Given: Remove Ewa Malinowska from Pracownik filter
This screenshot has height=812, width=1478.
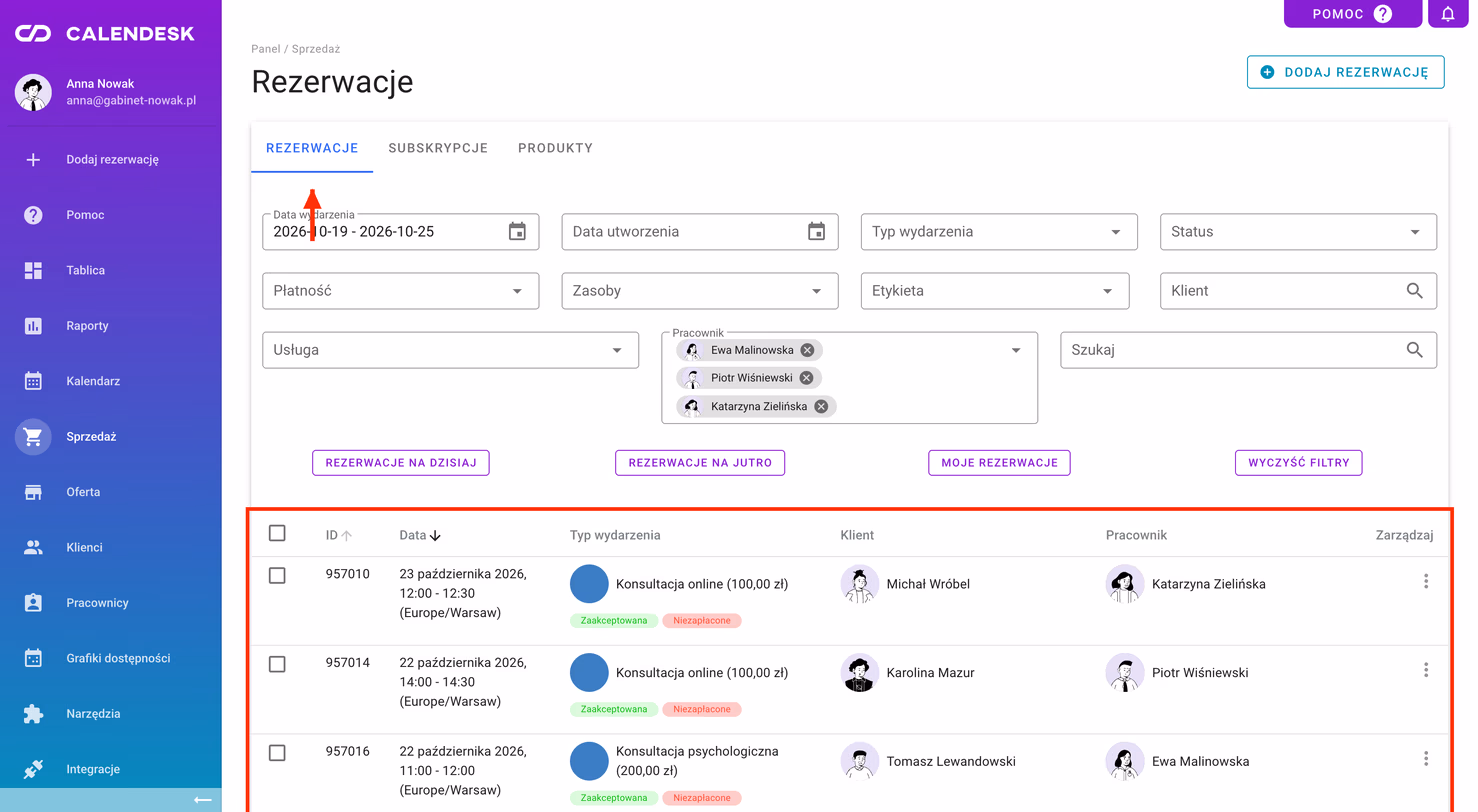Looking at the screenshot, I should coord(807,350).
